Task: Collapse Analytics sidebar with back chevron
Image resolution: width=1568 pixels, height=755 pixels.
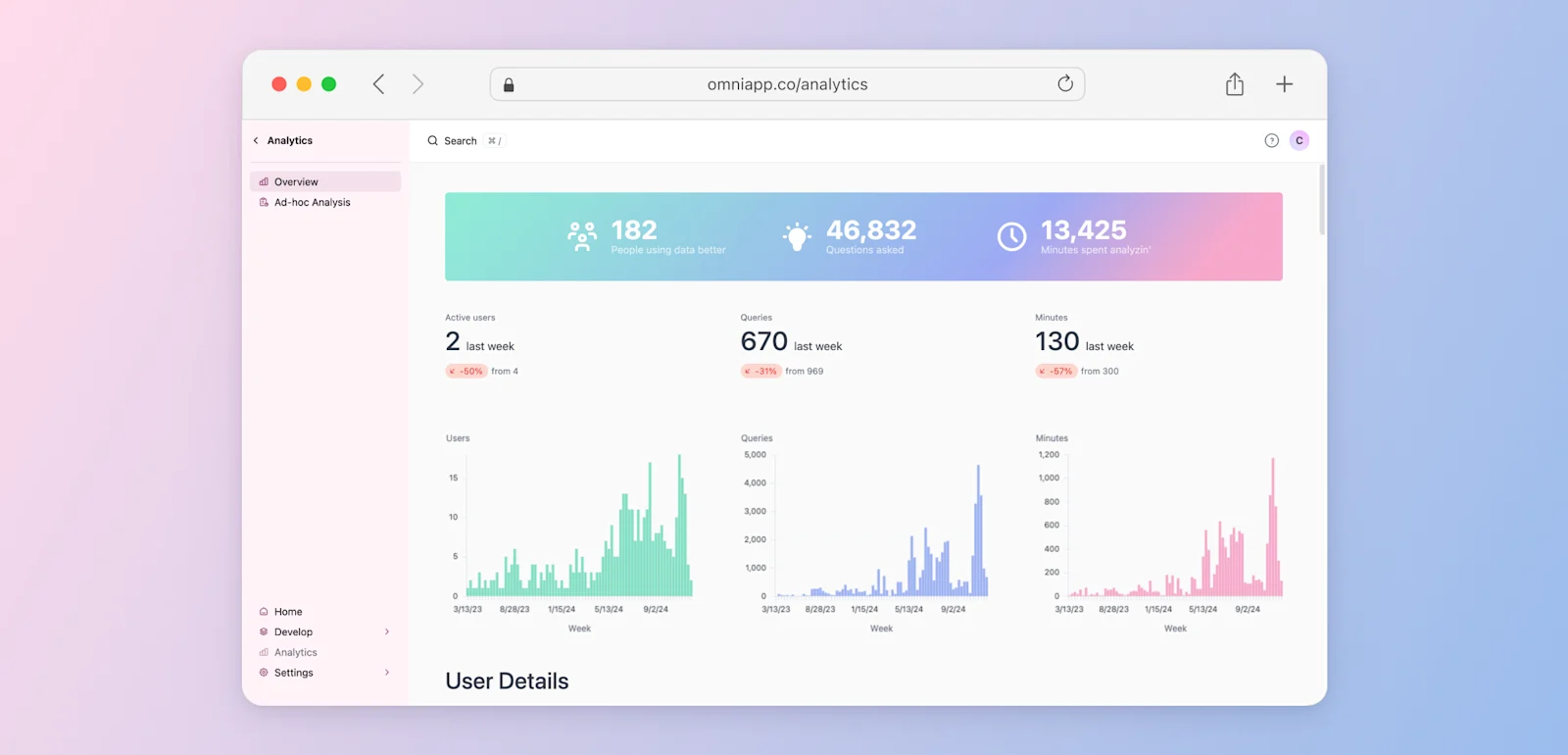Action: pyautogui.click(x=256, y=140)
